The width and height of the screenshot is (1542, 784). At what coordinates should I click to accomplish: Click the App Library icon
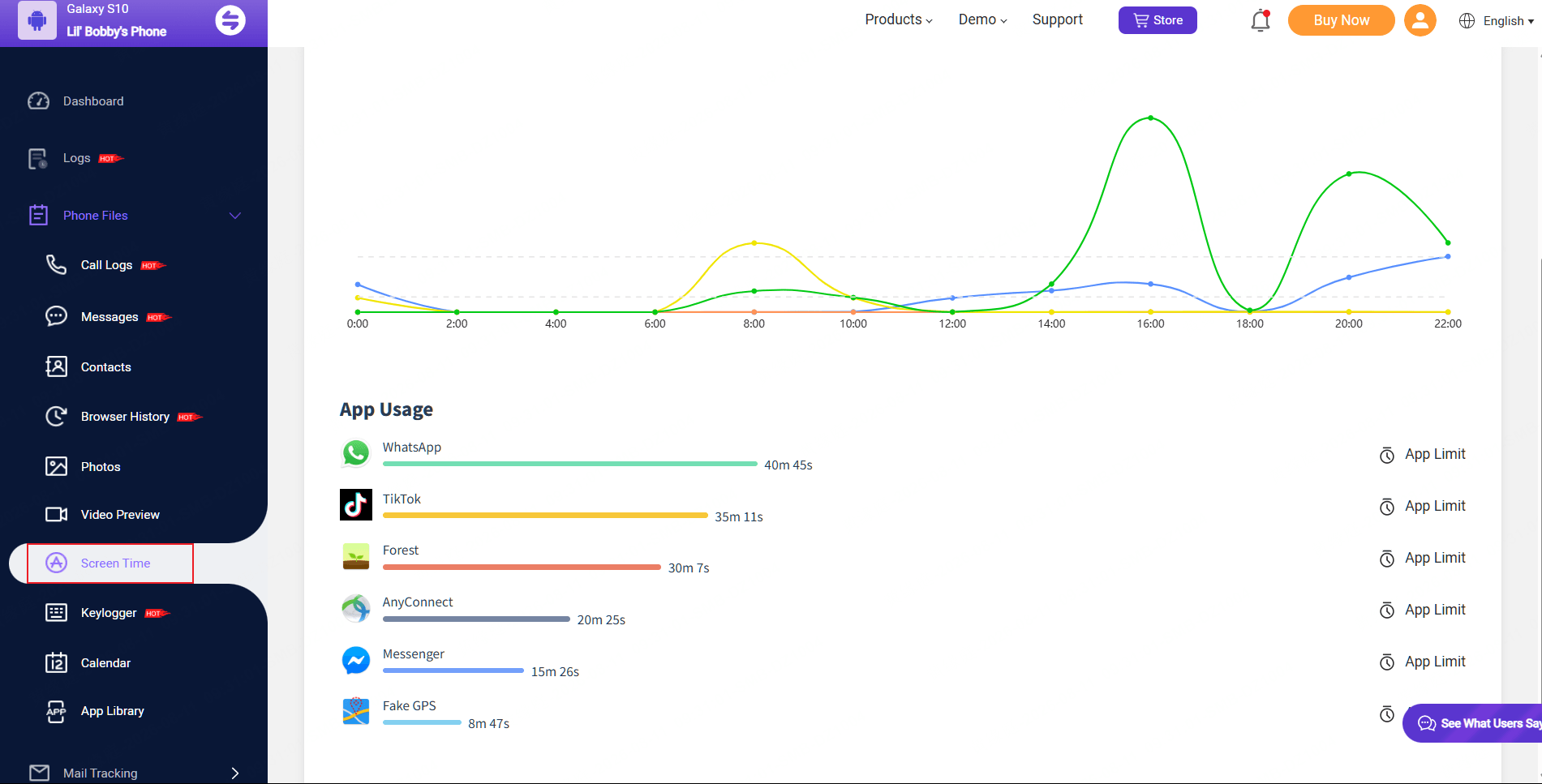click(x=56, y=711)
